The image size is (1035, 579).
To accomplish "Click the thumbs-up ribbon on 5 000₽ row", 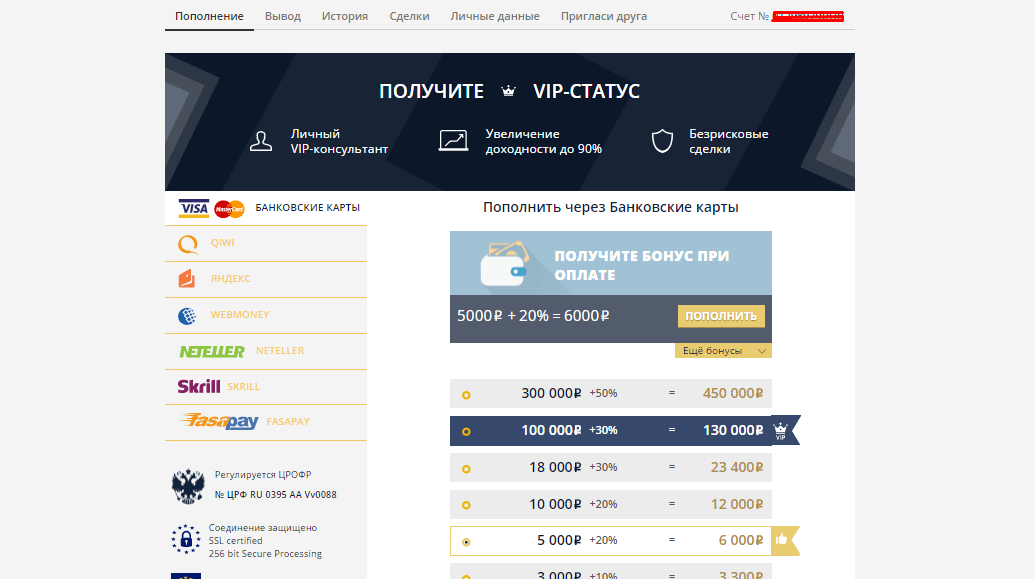I will (785, 540).
